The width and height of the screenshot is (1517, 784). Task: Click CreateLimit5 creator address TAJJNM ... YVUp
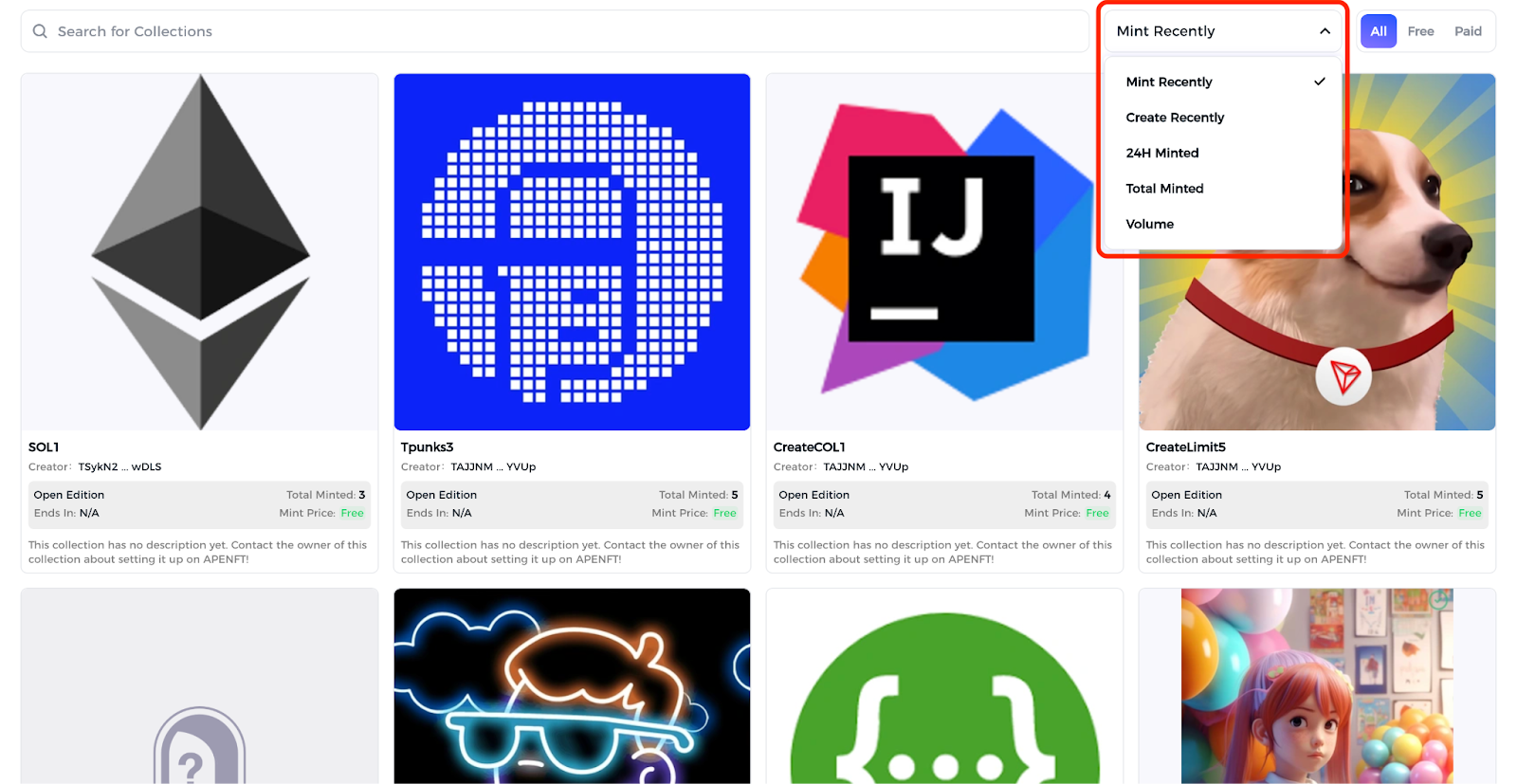(1238, 467)
